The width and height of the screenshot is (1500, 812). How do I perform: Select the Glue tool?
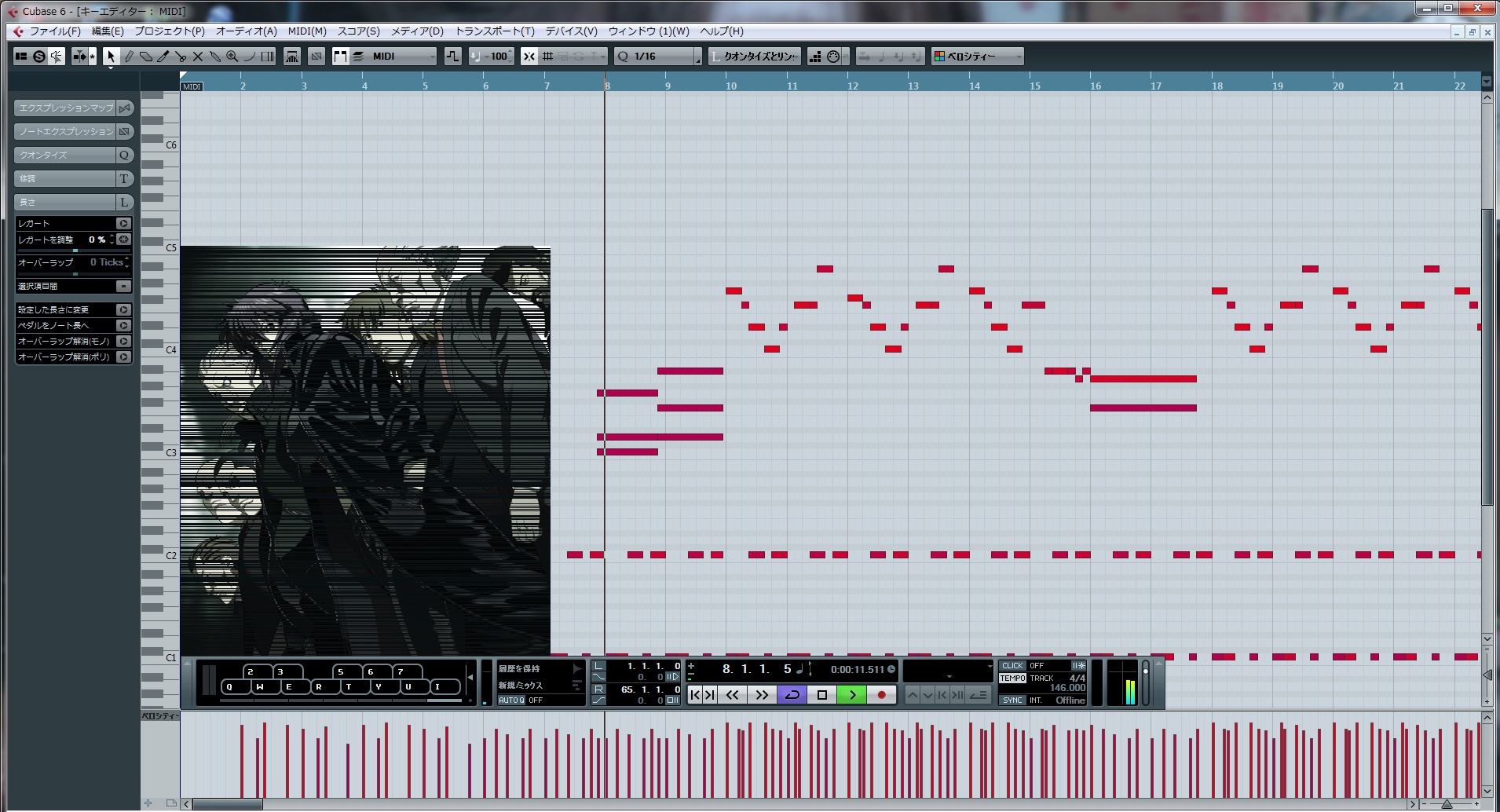(215, 57)
